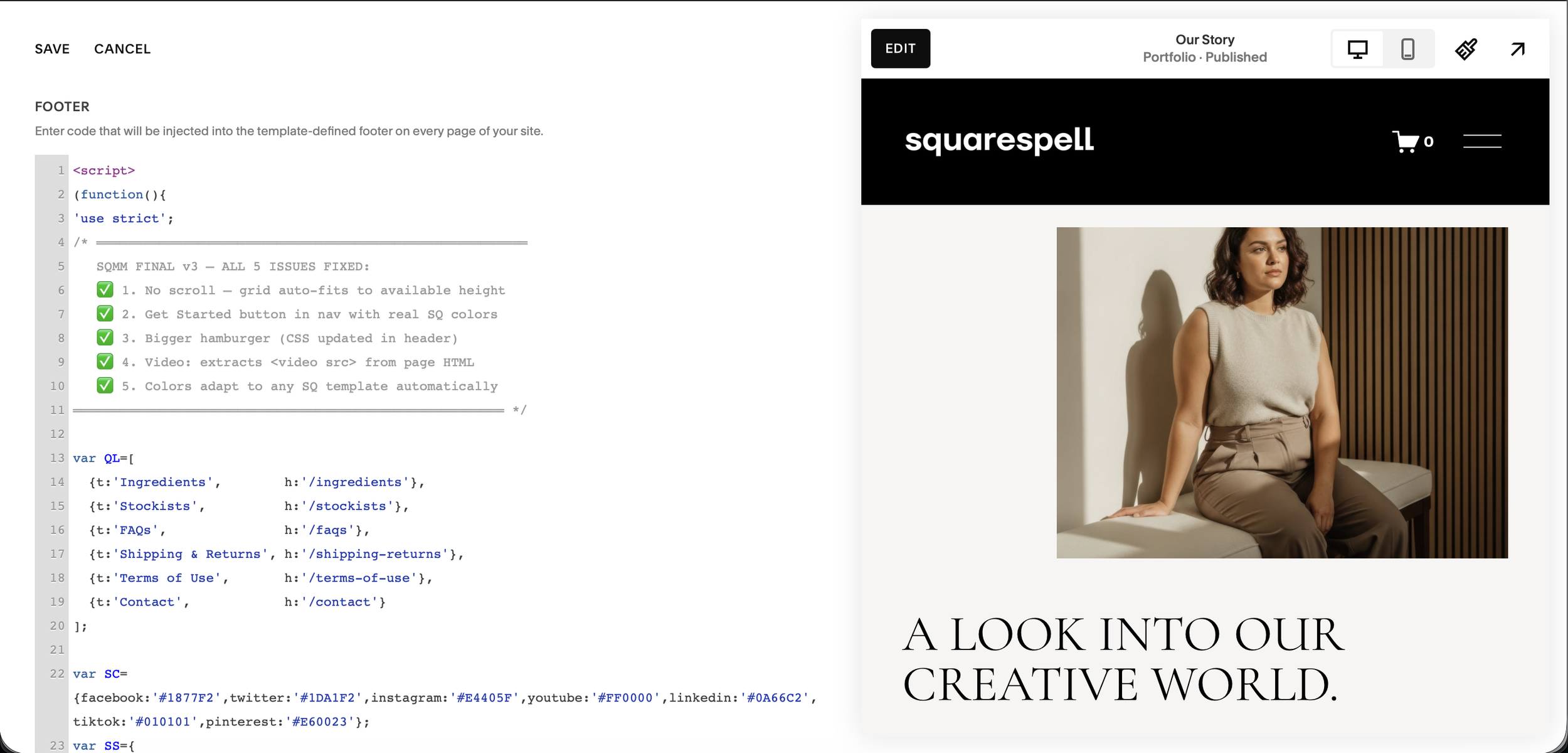The height and width of the screenshot is (753, 1568).
Task: Click the FOOTER section heading
Action: coord(62,106)
